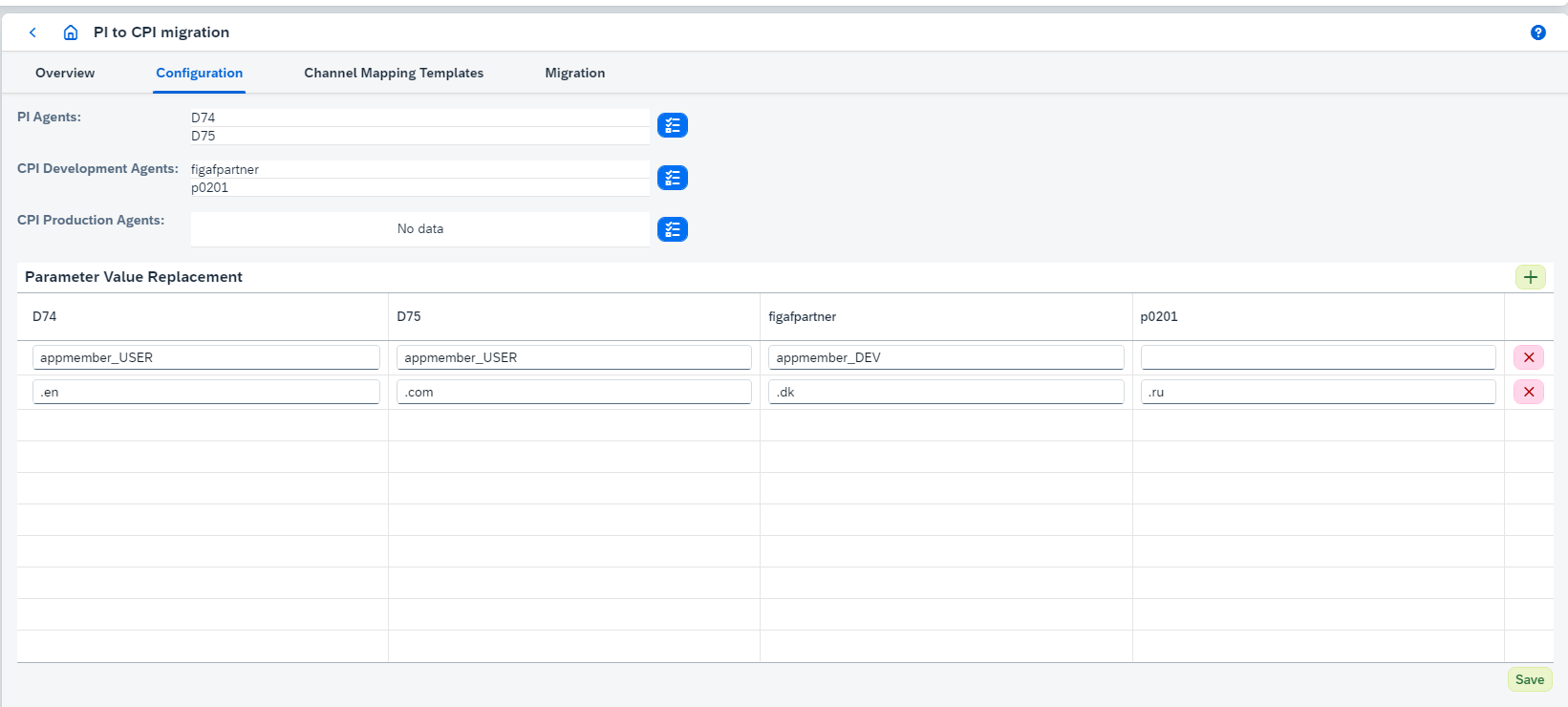Edit D75 field containing appmember_USER
This screenshot has width=1568, height=707.
click(x=574, y=357)
